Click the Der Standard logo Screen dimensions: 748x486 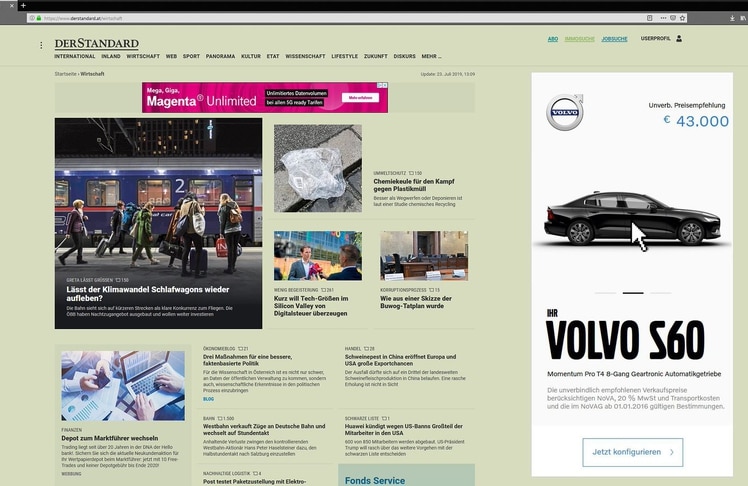pos(96,44)
